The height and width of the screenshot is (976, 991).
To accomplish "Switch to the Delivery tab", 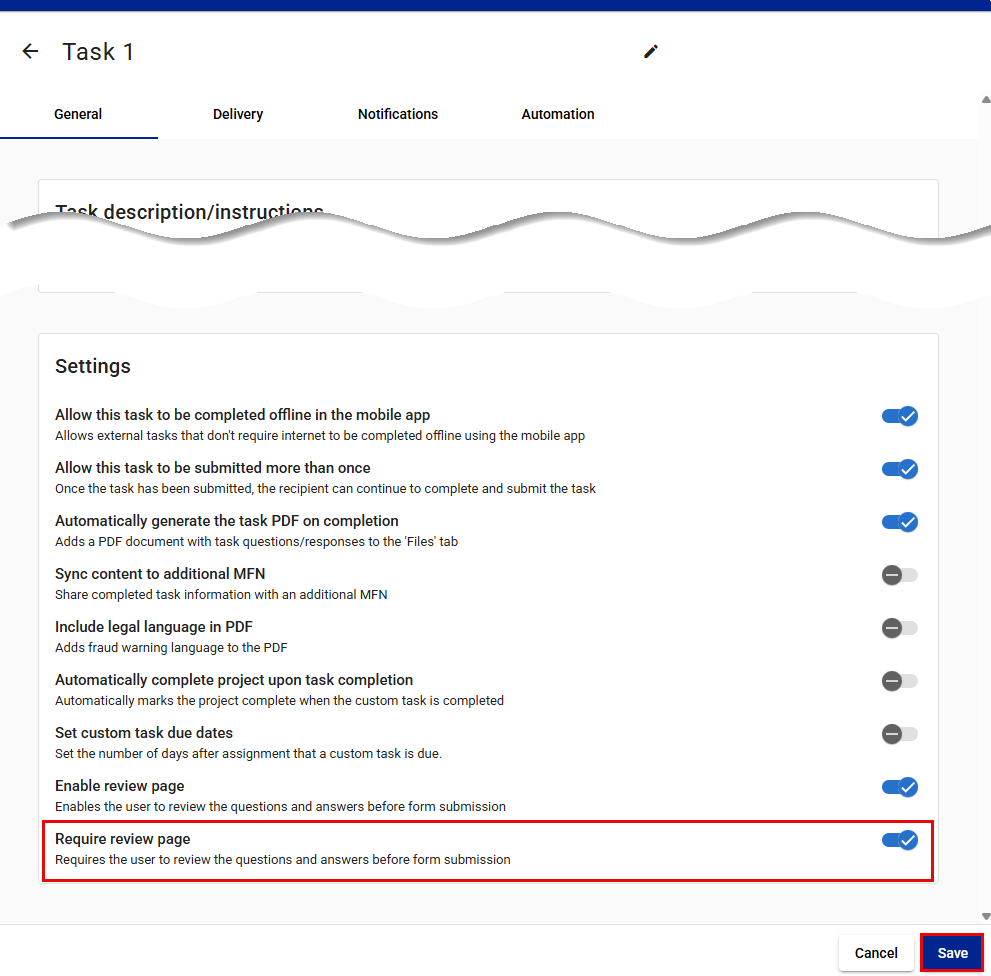I will 238,114.
